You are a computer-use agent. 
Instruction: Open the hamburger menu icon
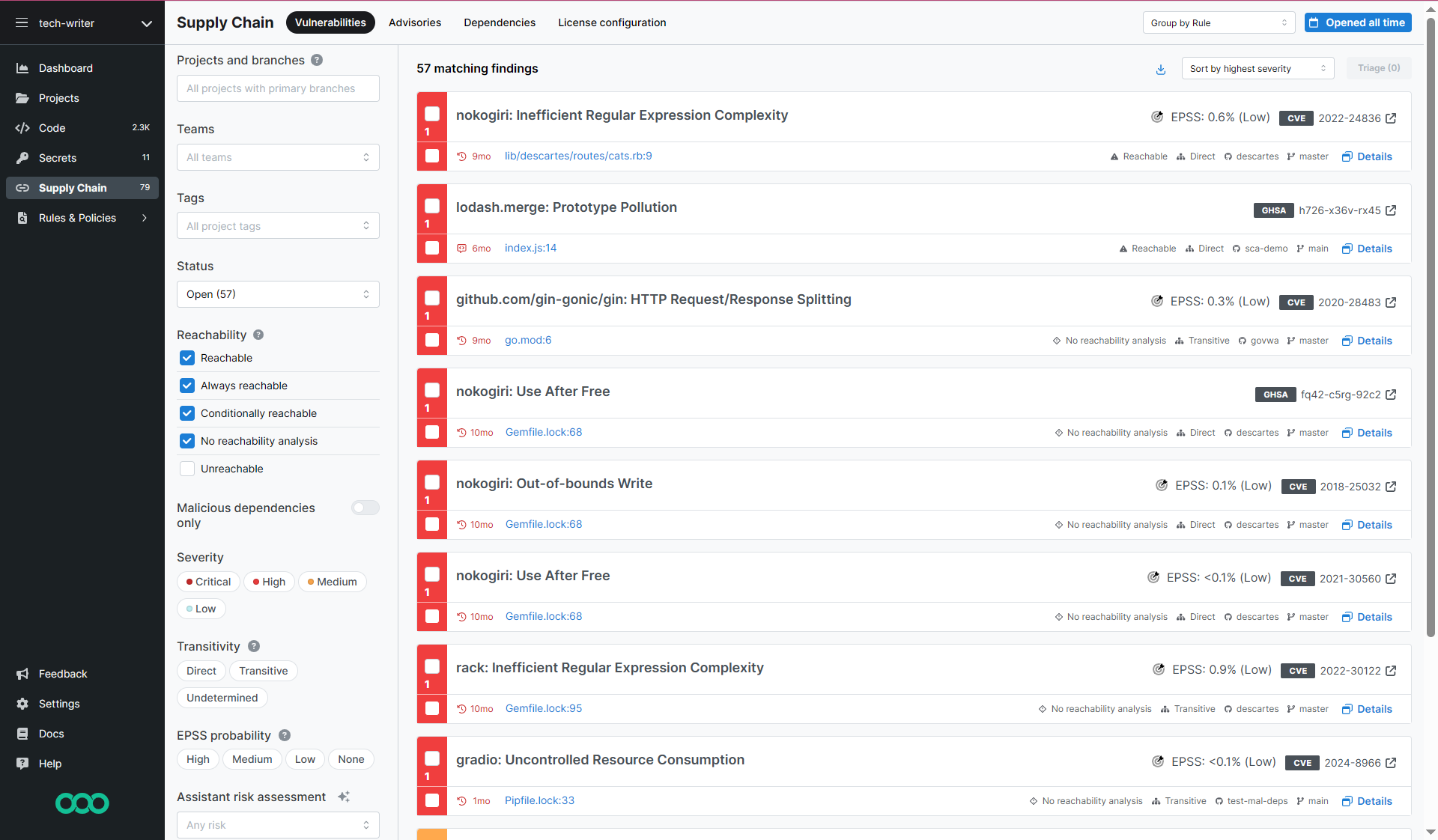22,23
